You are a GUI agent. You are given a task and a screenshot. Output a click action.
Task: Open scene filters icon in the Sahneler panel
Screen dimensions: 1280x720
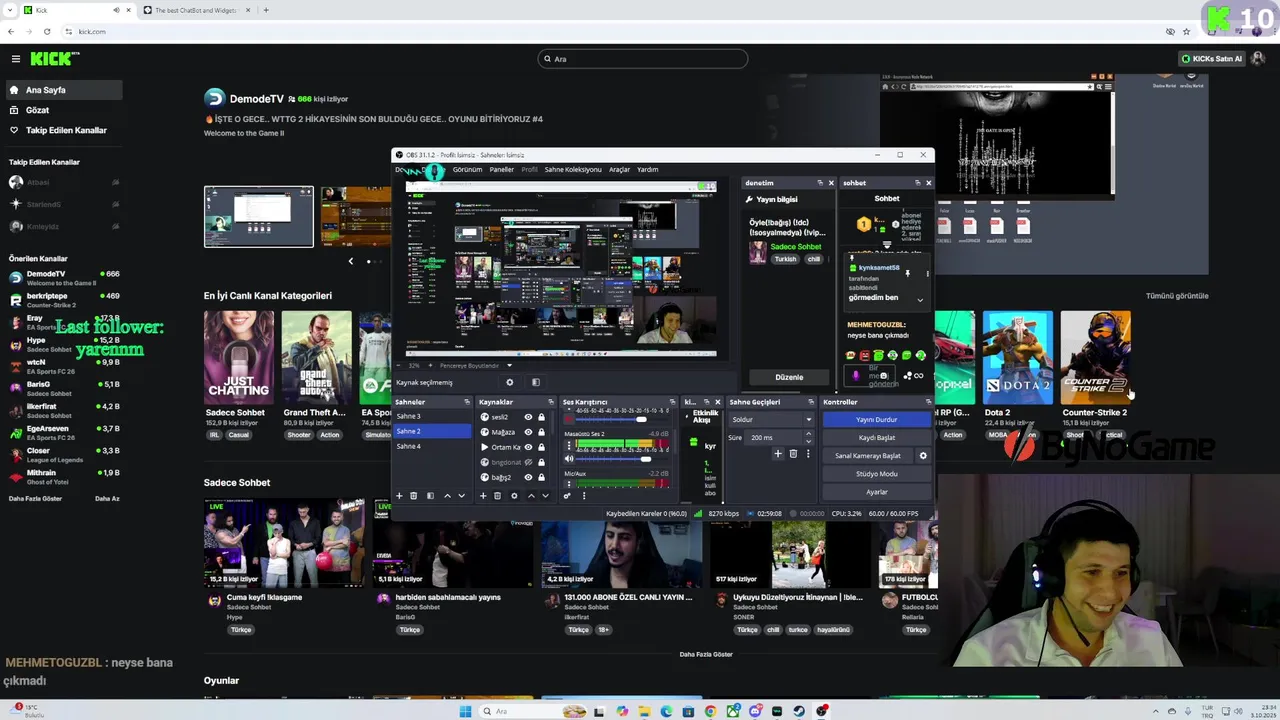point(430,496)
